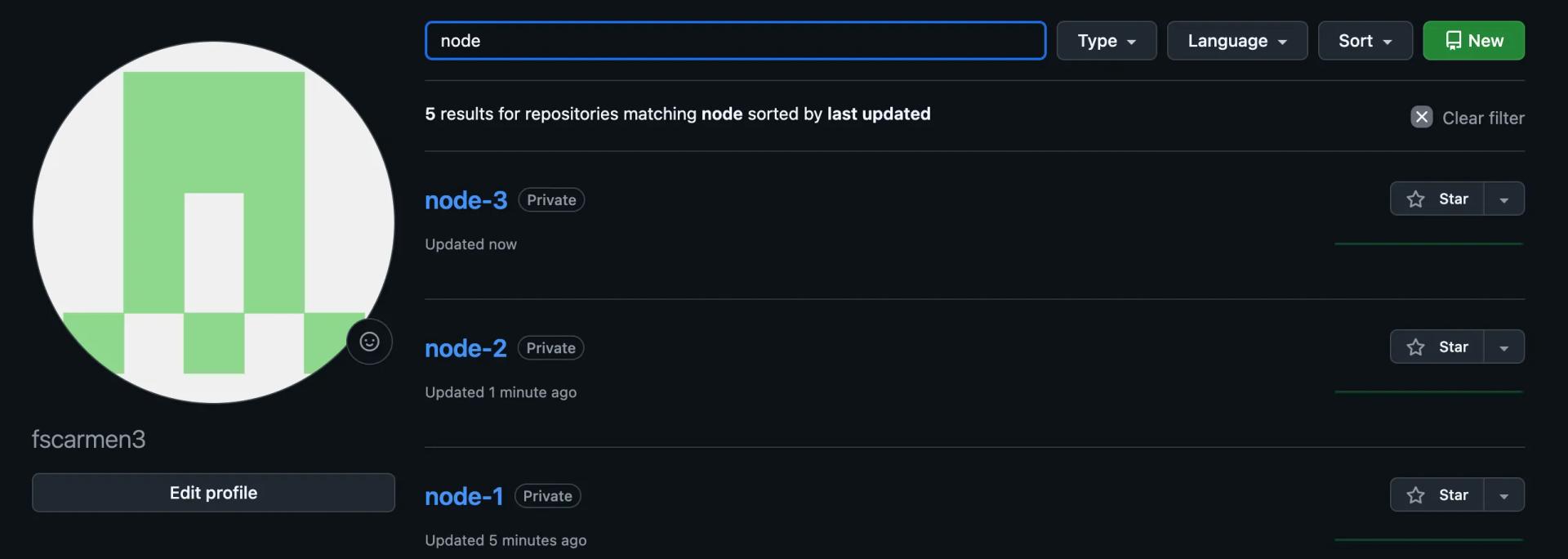Click the green profile avatar image
1568x559 pixels.
coord(213,222)
